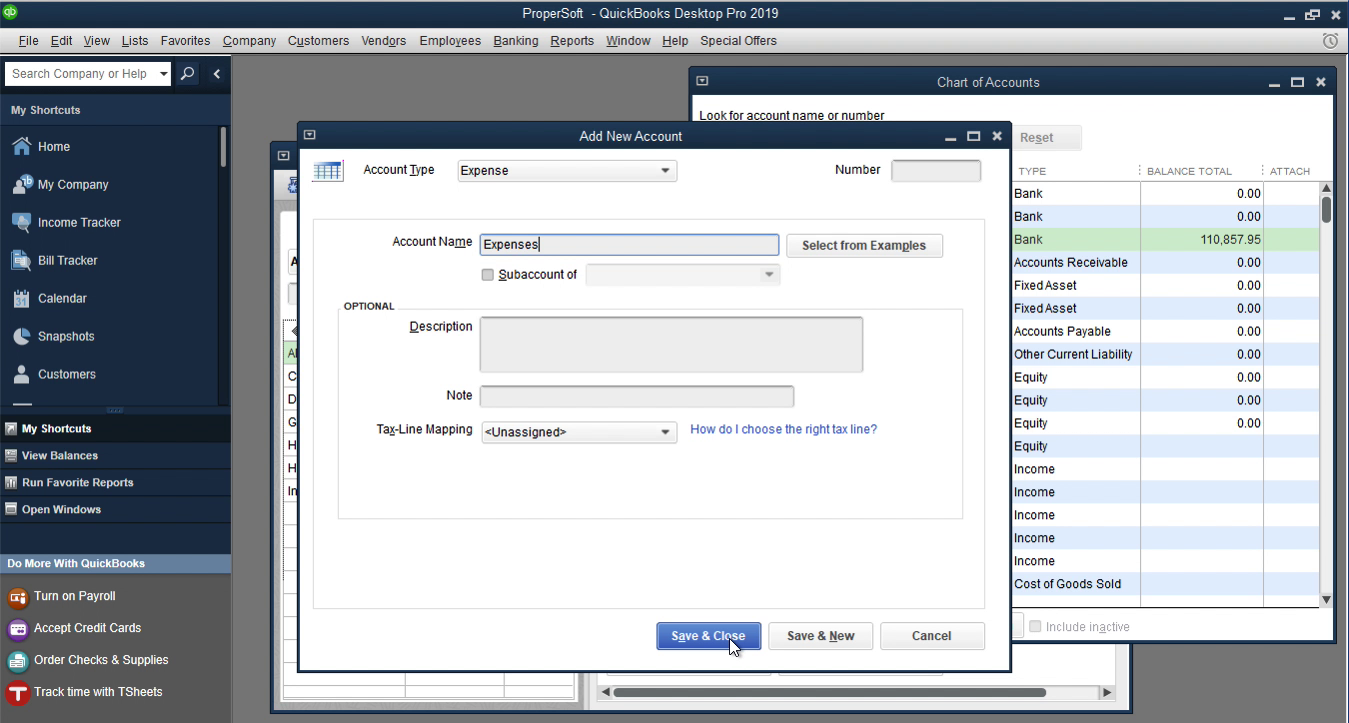Collapse the left shortcuts panel arrow
Viewport: 1349px width, 723px height.
click(216, 74)
